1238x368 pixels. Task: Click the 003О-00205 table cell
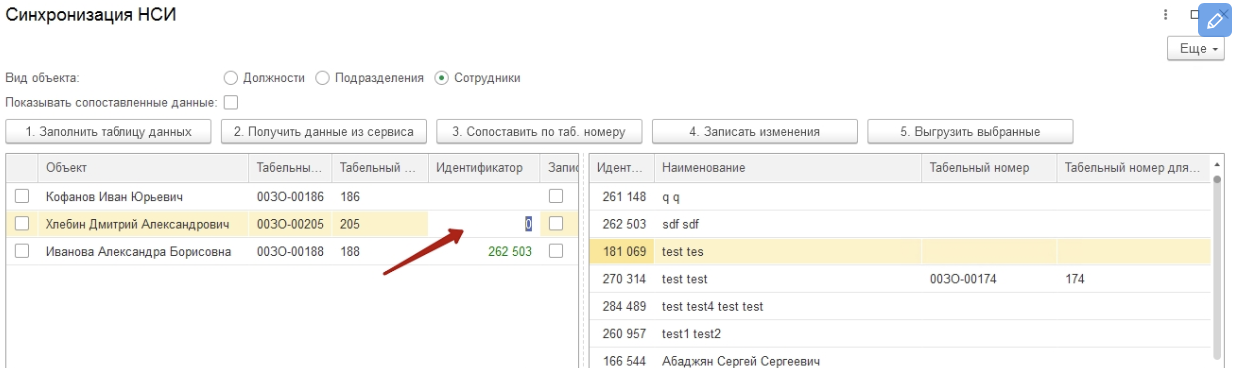tap(290, 224)
